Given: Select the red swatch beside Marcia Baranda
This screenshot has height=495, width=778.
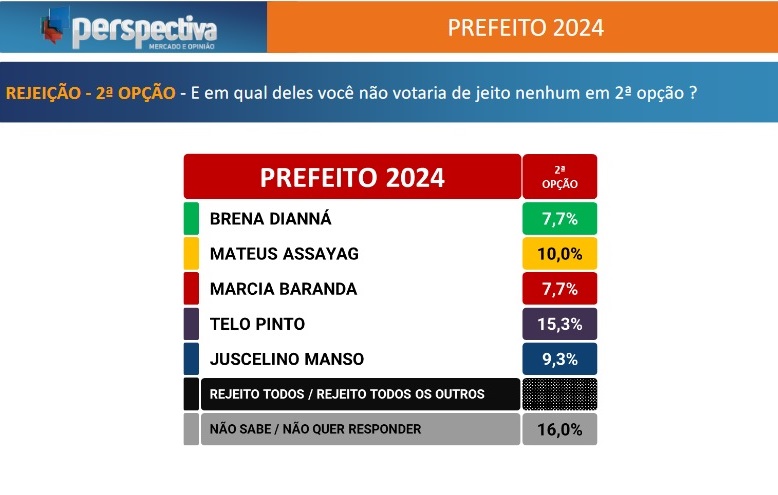Looking at the screenshot, I should (191, 288).
